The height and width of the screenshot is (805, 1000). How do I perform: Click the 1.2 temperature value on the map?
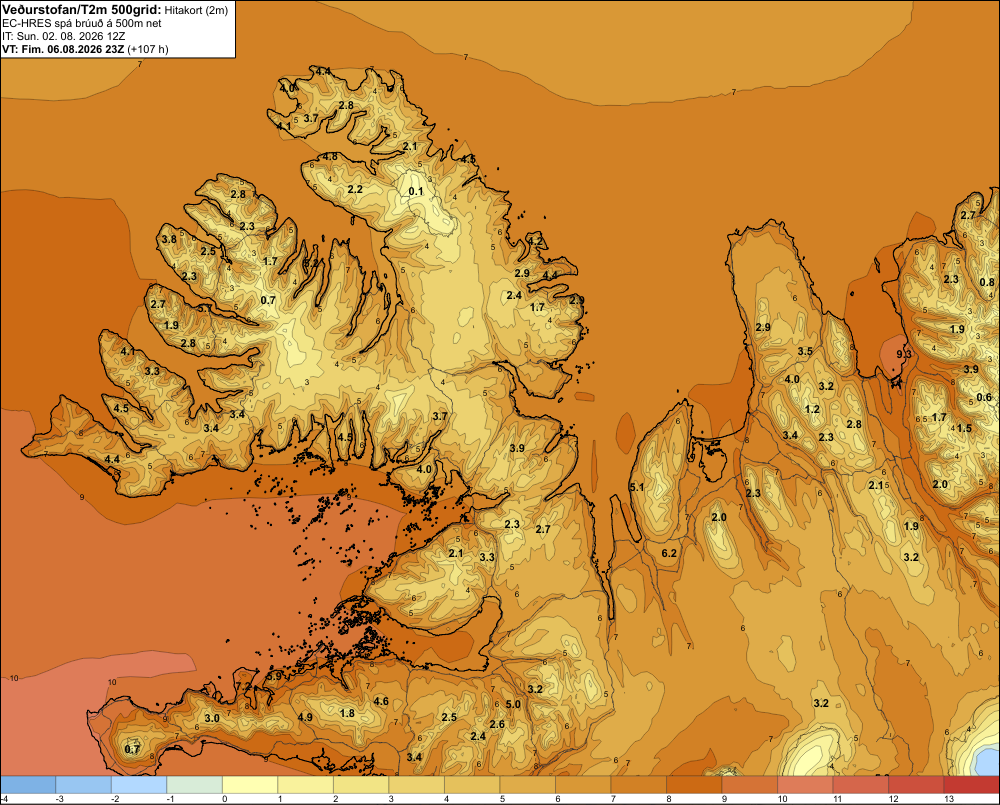(812, 409)
